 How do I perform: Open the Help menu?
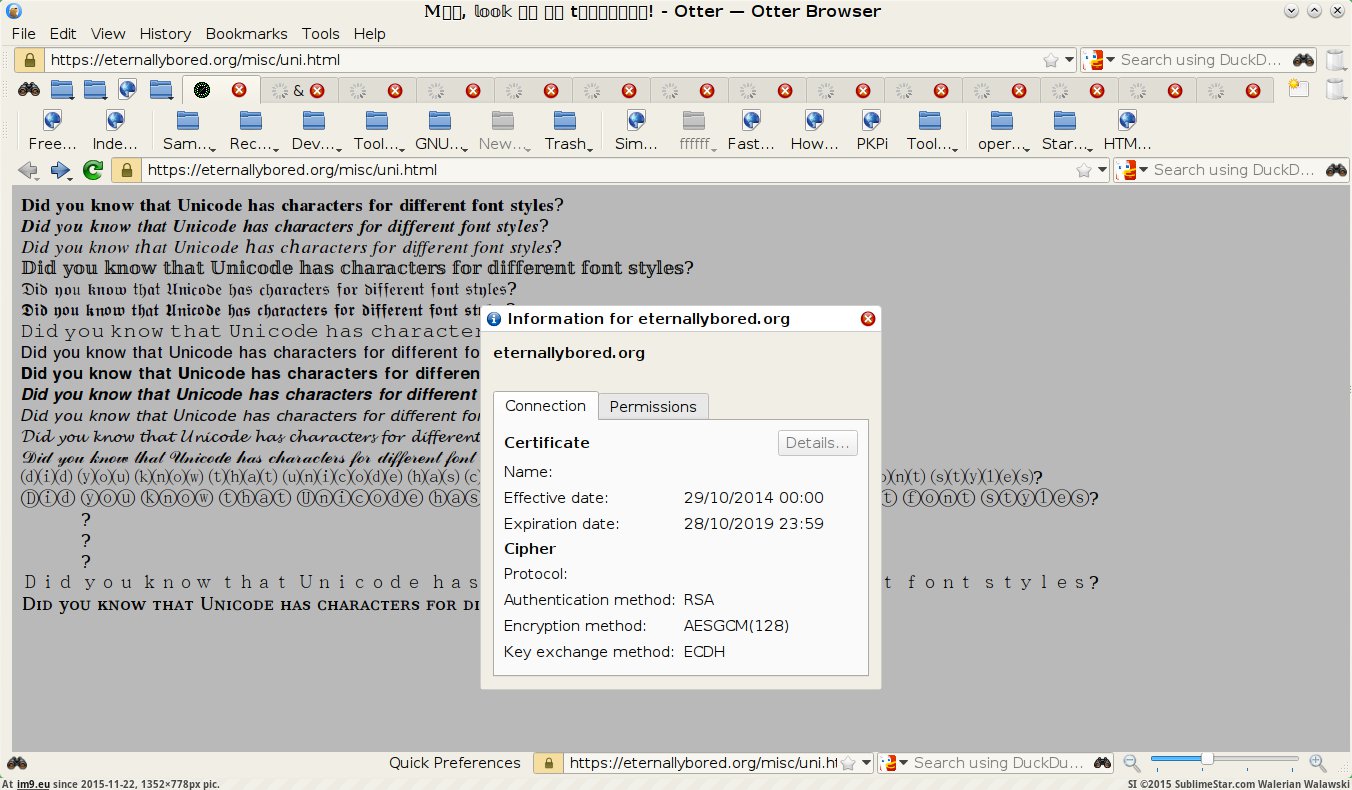(369, 34)
